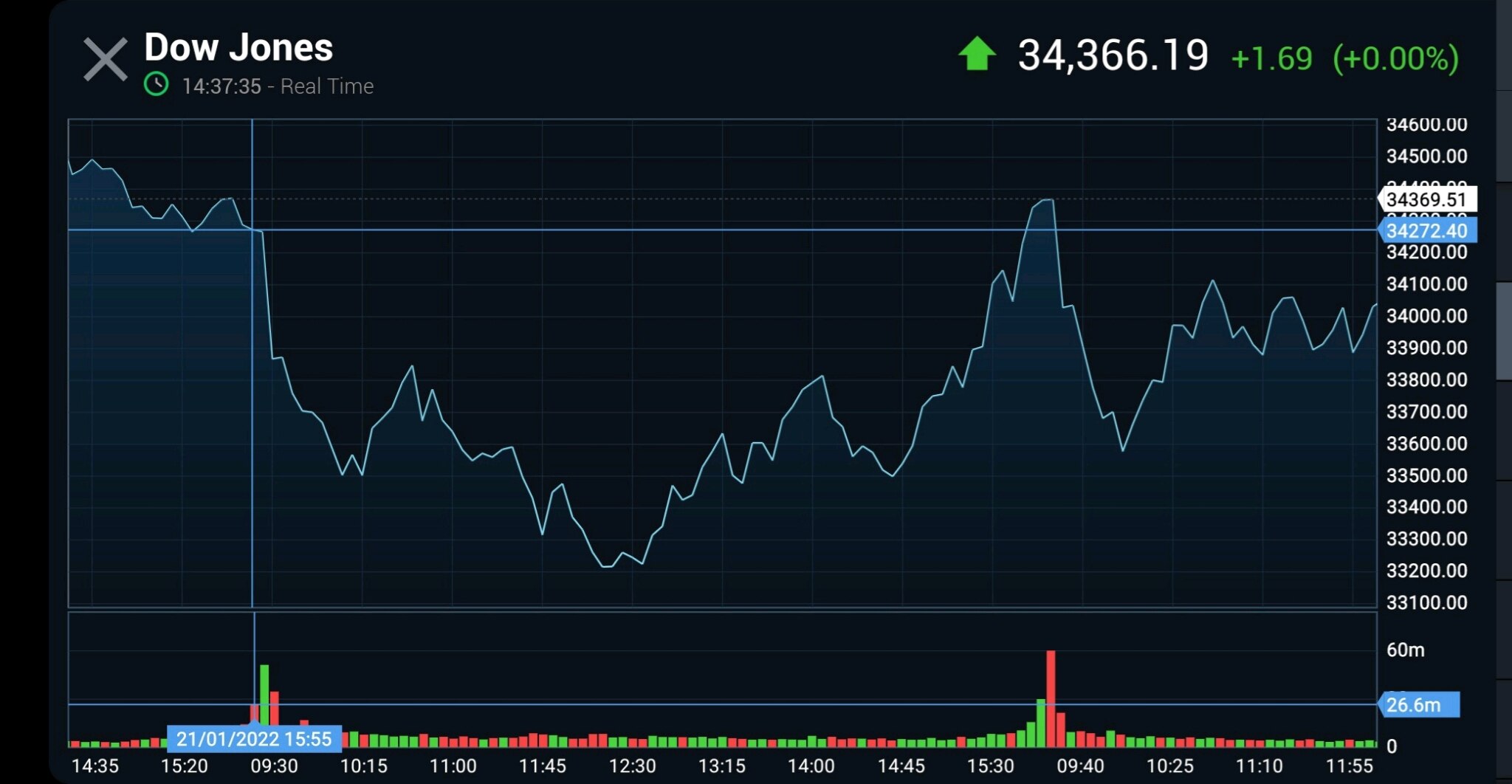Click the 15:30 time axis label
Screen dimensions: 1512x784
click(990, 766)
